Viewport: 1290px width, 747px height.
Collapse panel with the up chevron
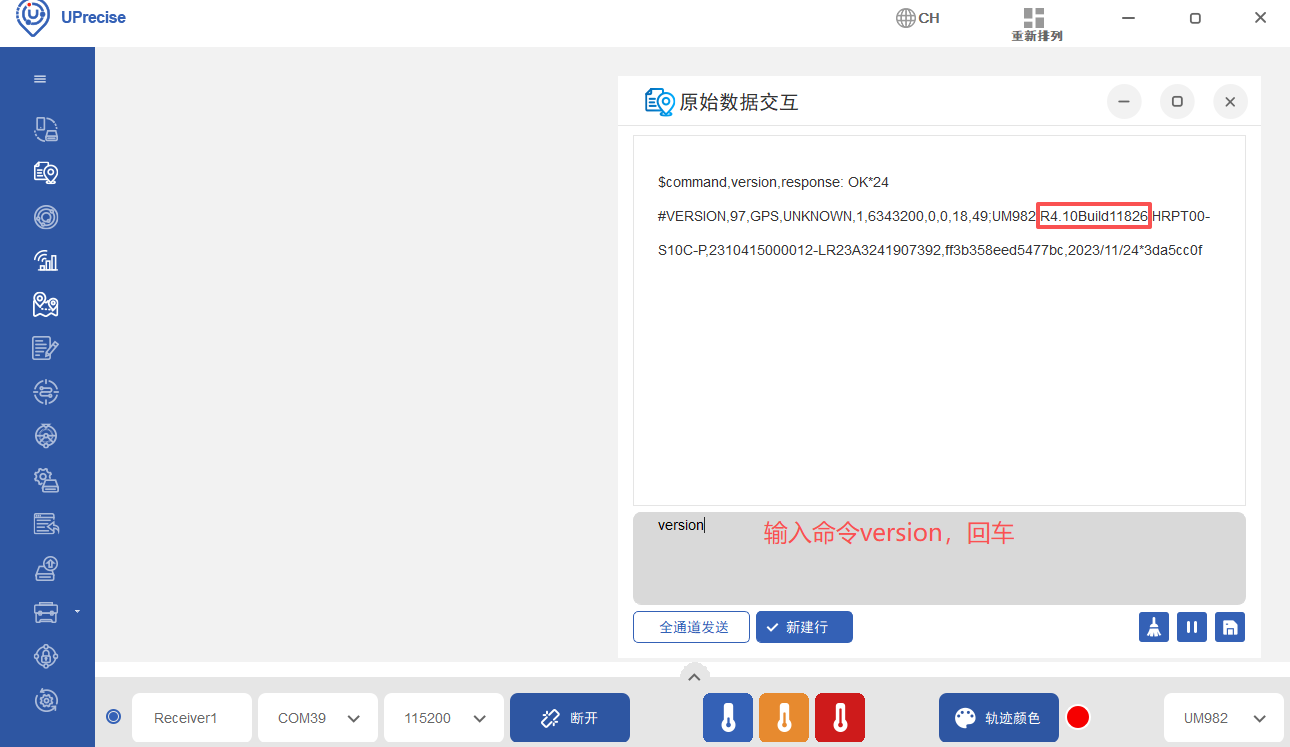[x=694, y=675]
